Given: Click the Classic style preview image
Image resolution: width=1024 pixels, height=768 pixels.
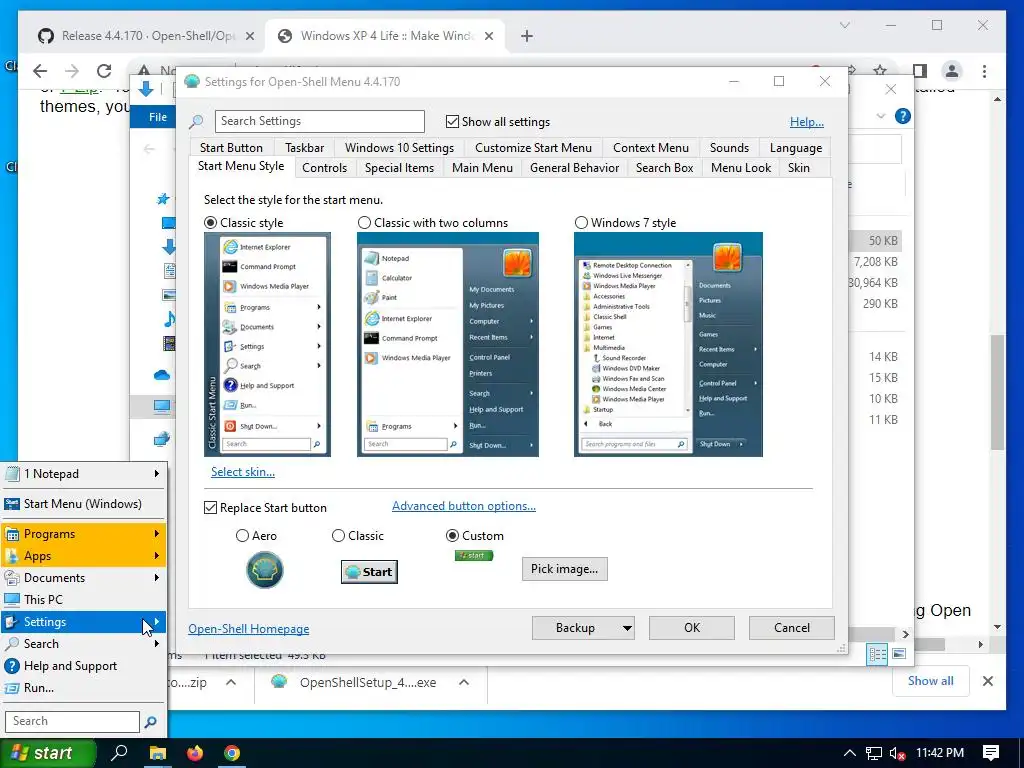Looking at the screenshot, I should tap(267, 344).
